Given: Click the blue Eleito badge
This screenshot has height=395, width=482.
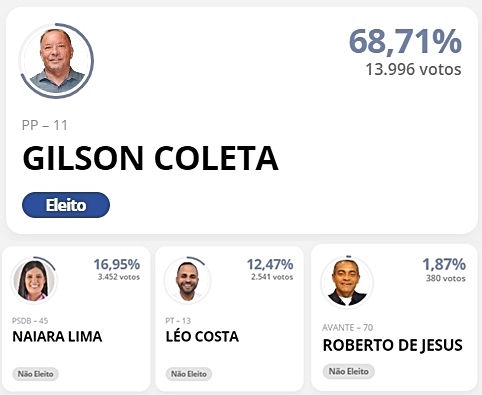Looking at the screenshot, I should (66, 205).
